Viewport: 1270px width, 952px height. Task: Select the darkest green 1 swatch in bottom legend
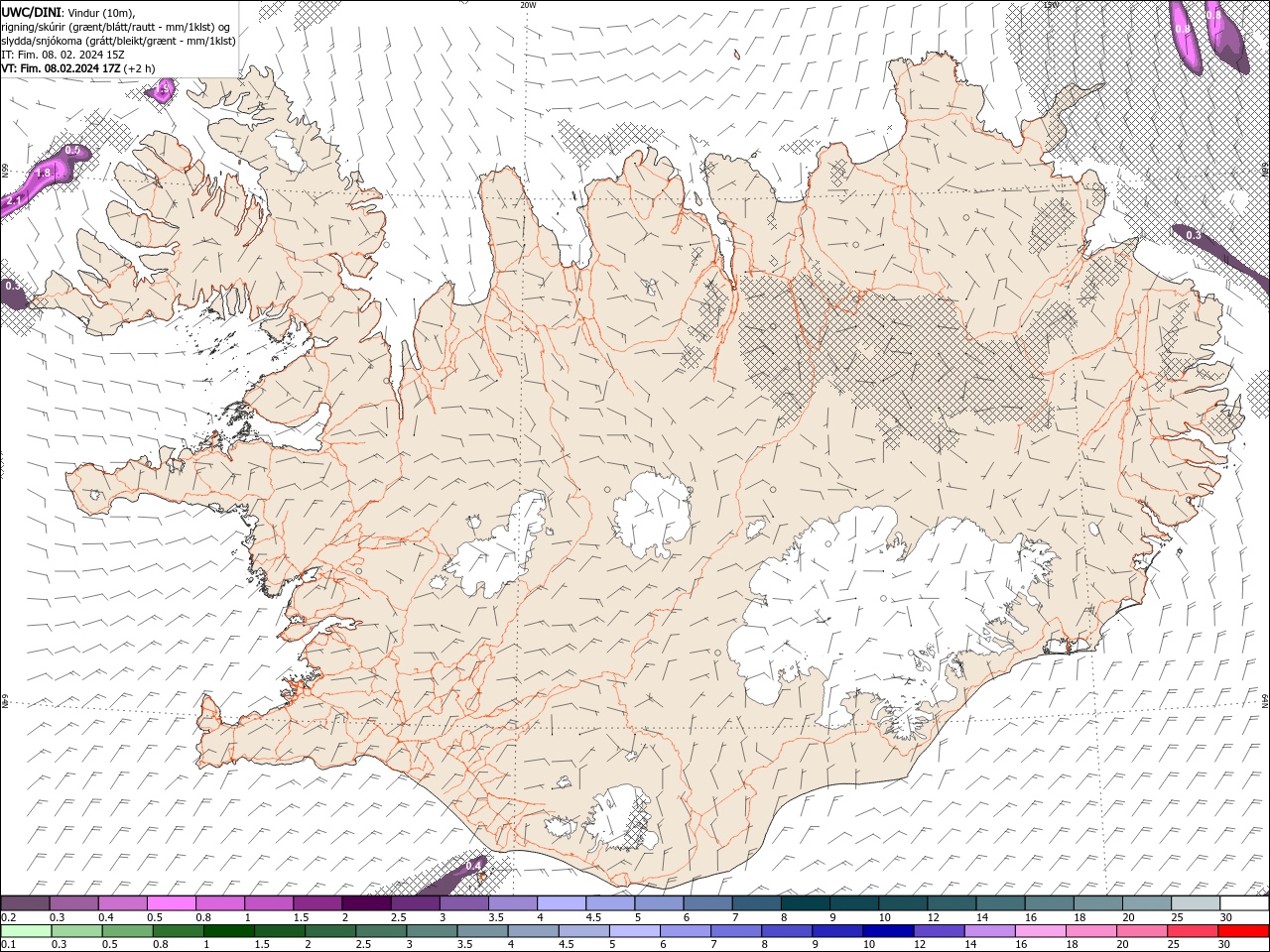tap(228, 931)
